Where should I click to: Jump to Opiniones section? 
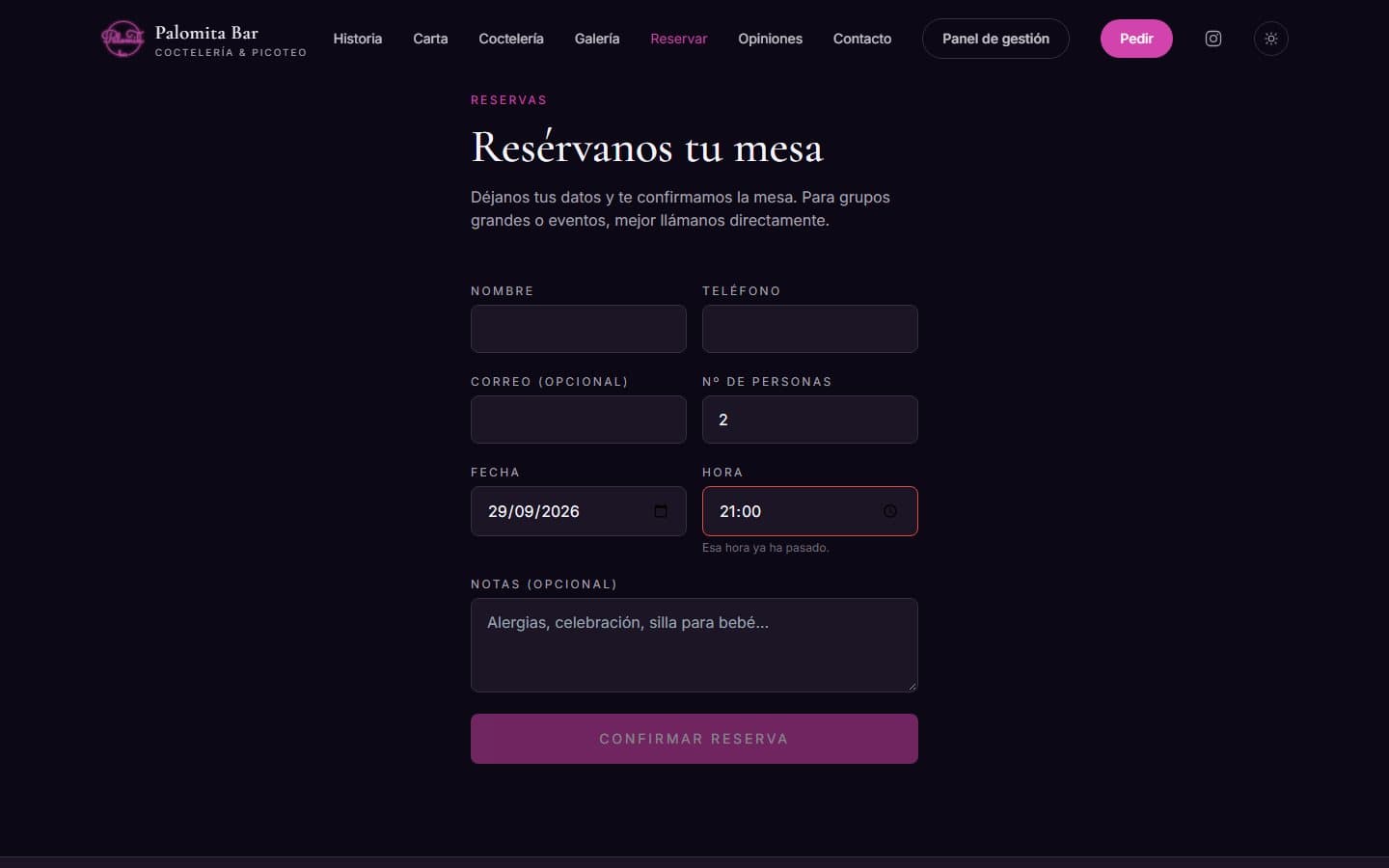point(770,39)
